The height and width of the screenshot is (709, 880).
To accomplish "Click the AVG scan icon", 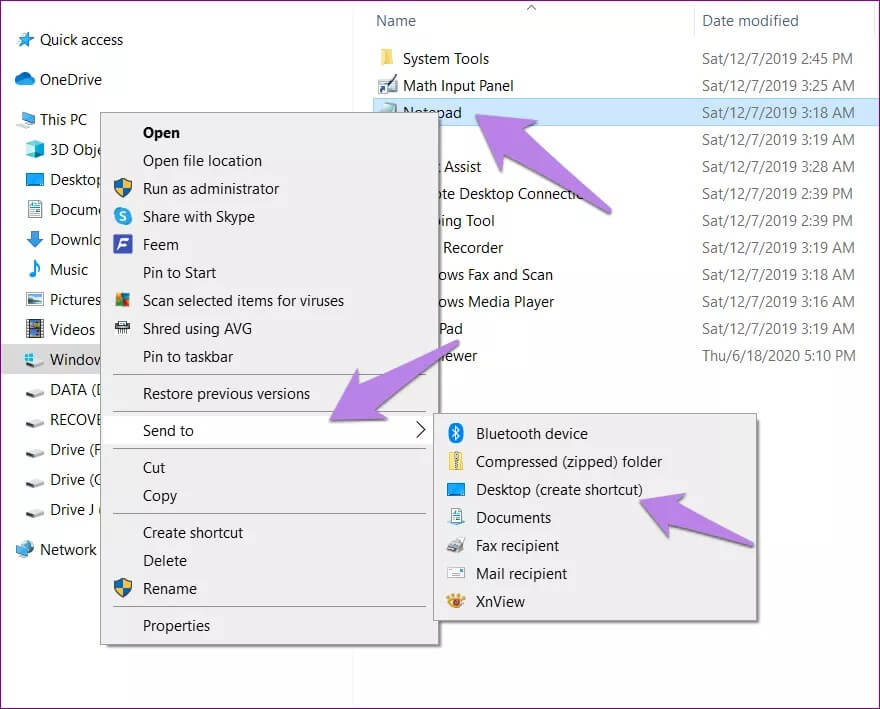I will tap(123, 300).
